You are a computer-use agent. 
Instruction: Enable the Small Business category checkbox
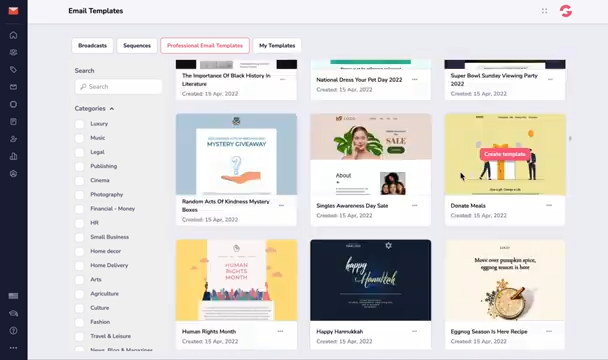click(x=79, y=237)
